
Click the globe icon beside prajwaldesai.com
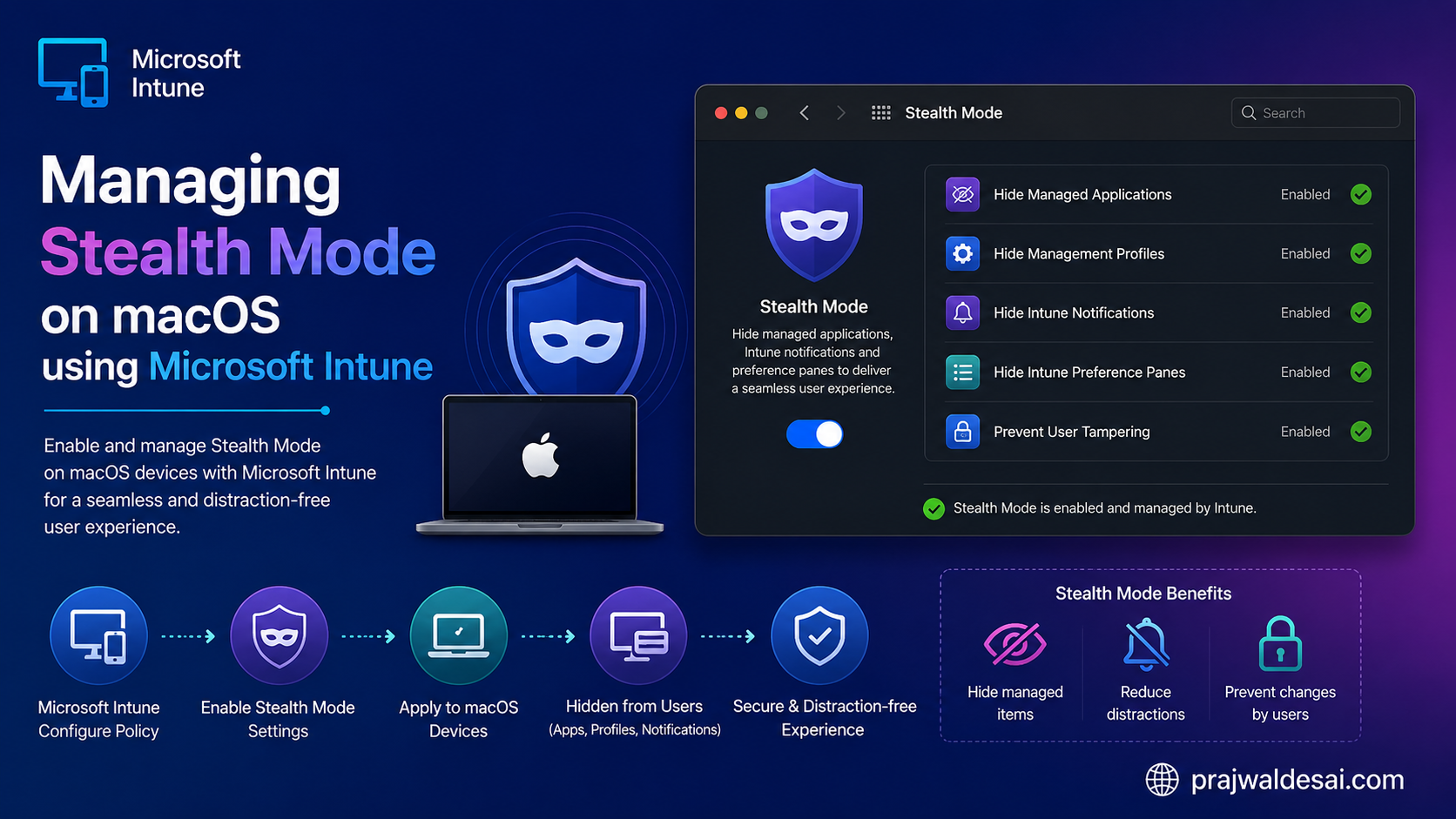(1162, 780)
